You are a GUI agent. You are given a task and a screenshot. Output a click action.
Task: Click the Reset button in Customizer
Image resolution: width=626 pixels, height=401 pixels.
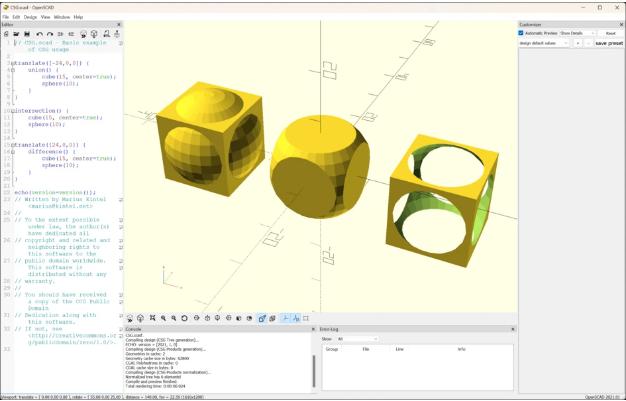610,33
